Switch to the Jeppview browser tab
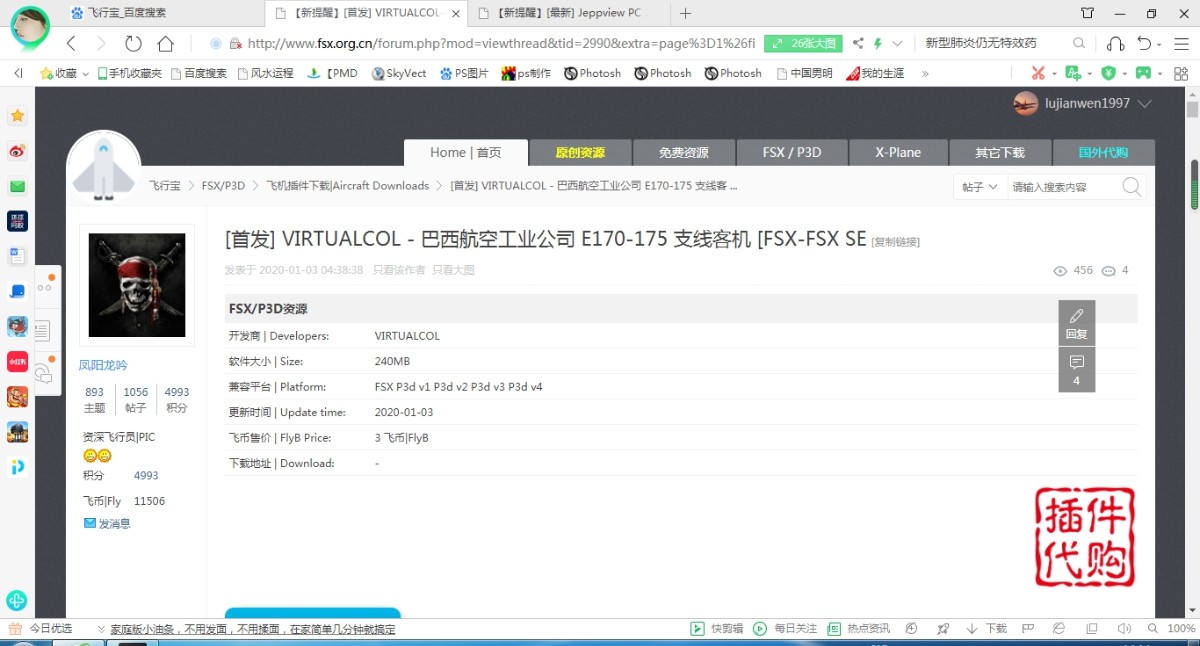Viewport: 1200px width, 646px height. point(568,13)
